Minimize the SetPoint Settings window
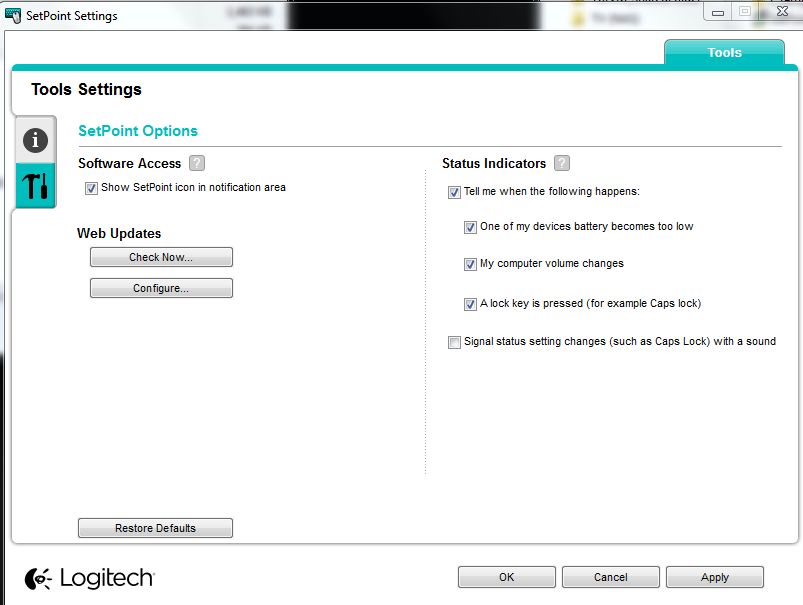This screenshot has width=803, height=605. pos(718,12)
